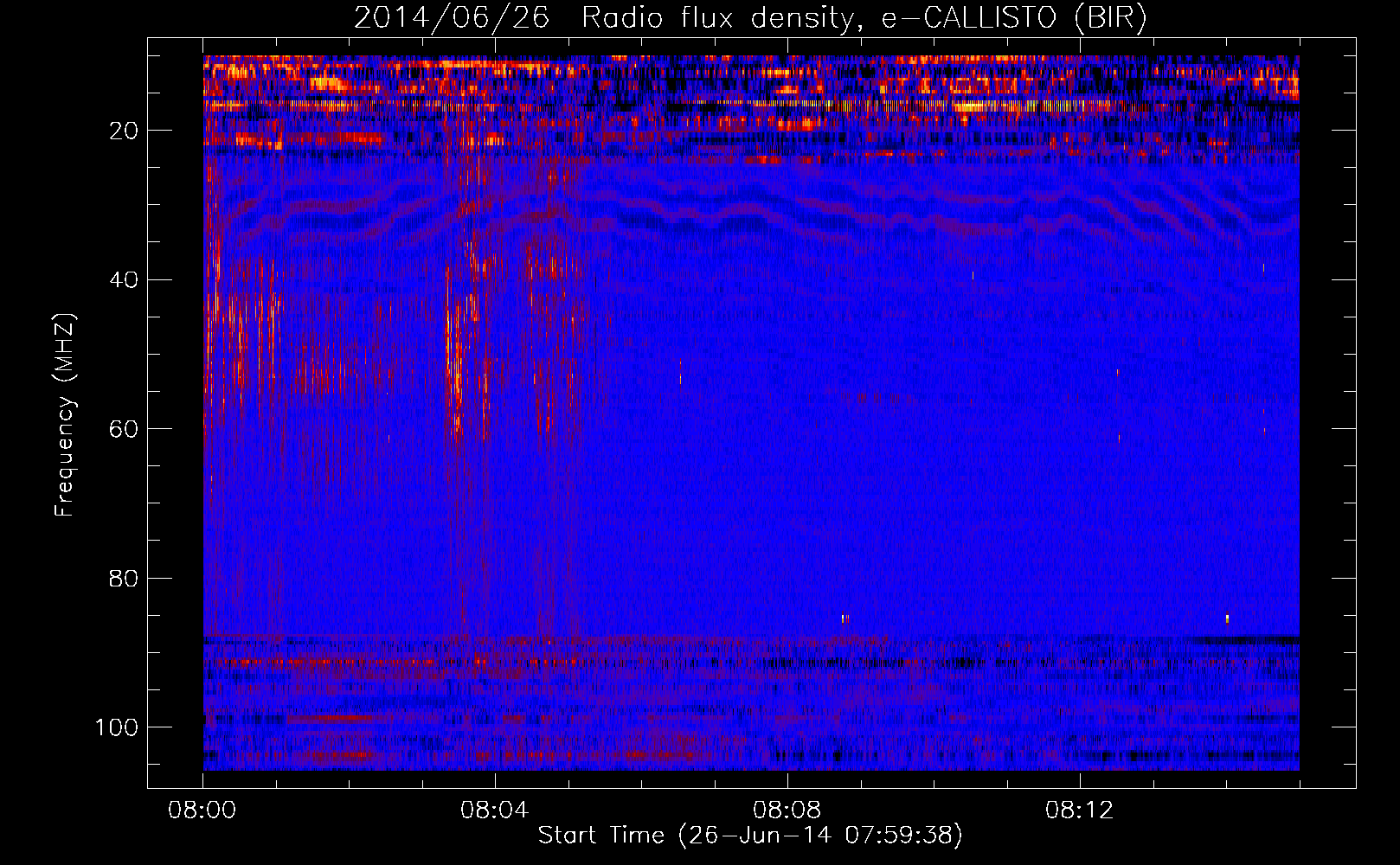
Task: Click the "20" frequency tick label
Action: pyautogui.click(x=125, y=131)
